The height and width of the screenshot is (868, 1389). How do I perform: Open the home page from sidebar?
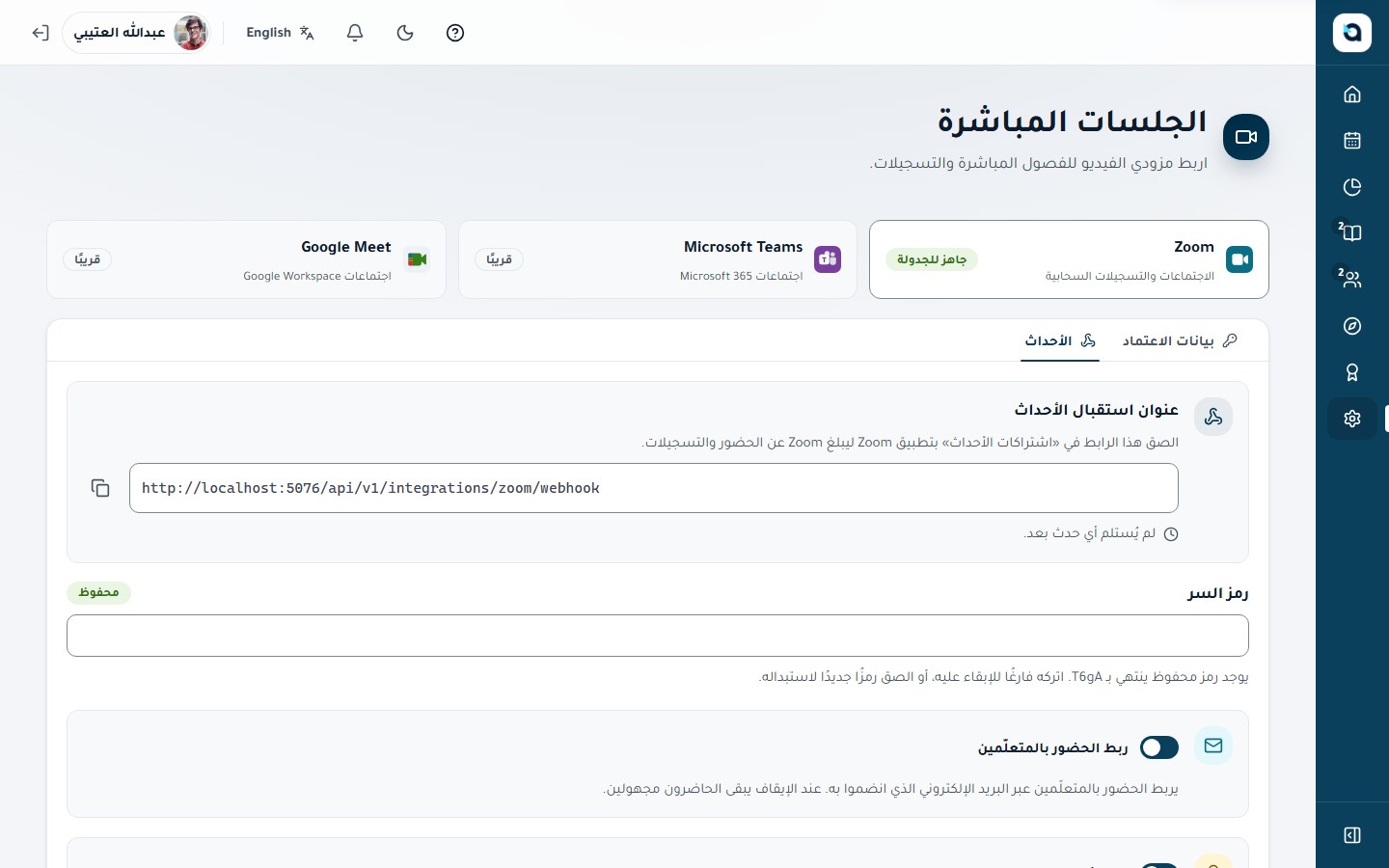pyautogui.click(x=1352, y=95)
